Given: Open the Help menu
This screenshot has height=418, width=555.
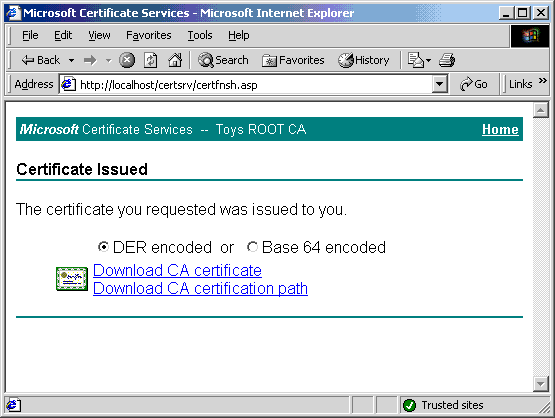Looking at the screenshot, I should point(239,35).
